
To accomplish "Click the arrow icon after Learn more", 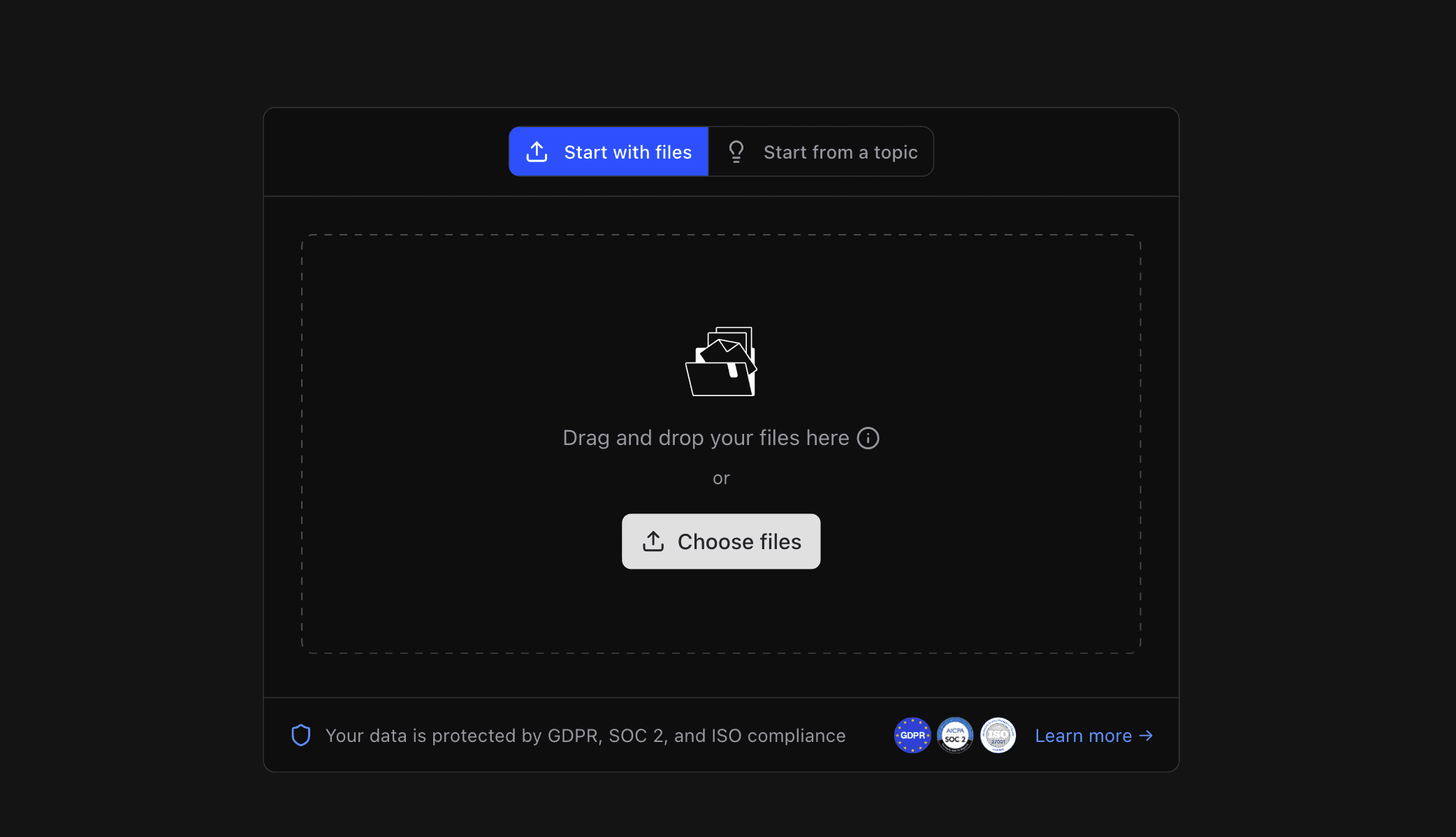I will pyautogui.click(x=1146, y=735).
